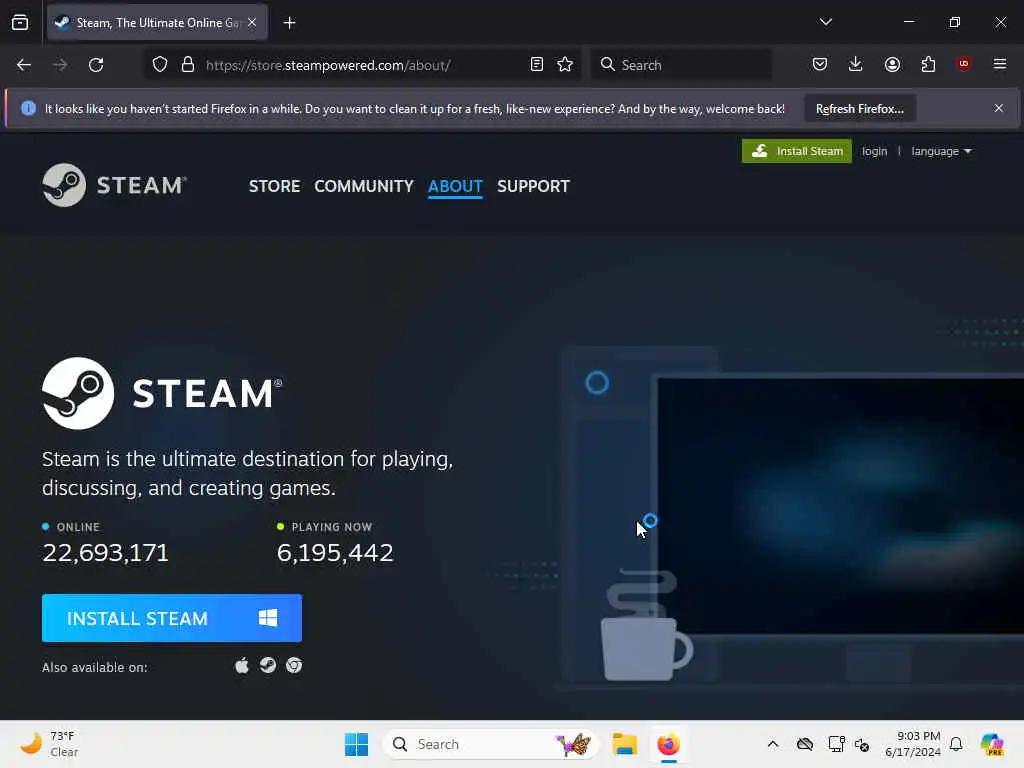Open the Windows Start menu
This screenshot has width=1024, height=768.
357,744
